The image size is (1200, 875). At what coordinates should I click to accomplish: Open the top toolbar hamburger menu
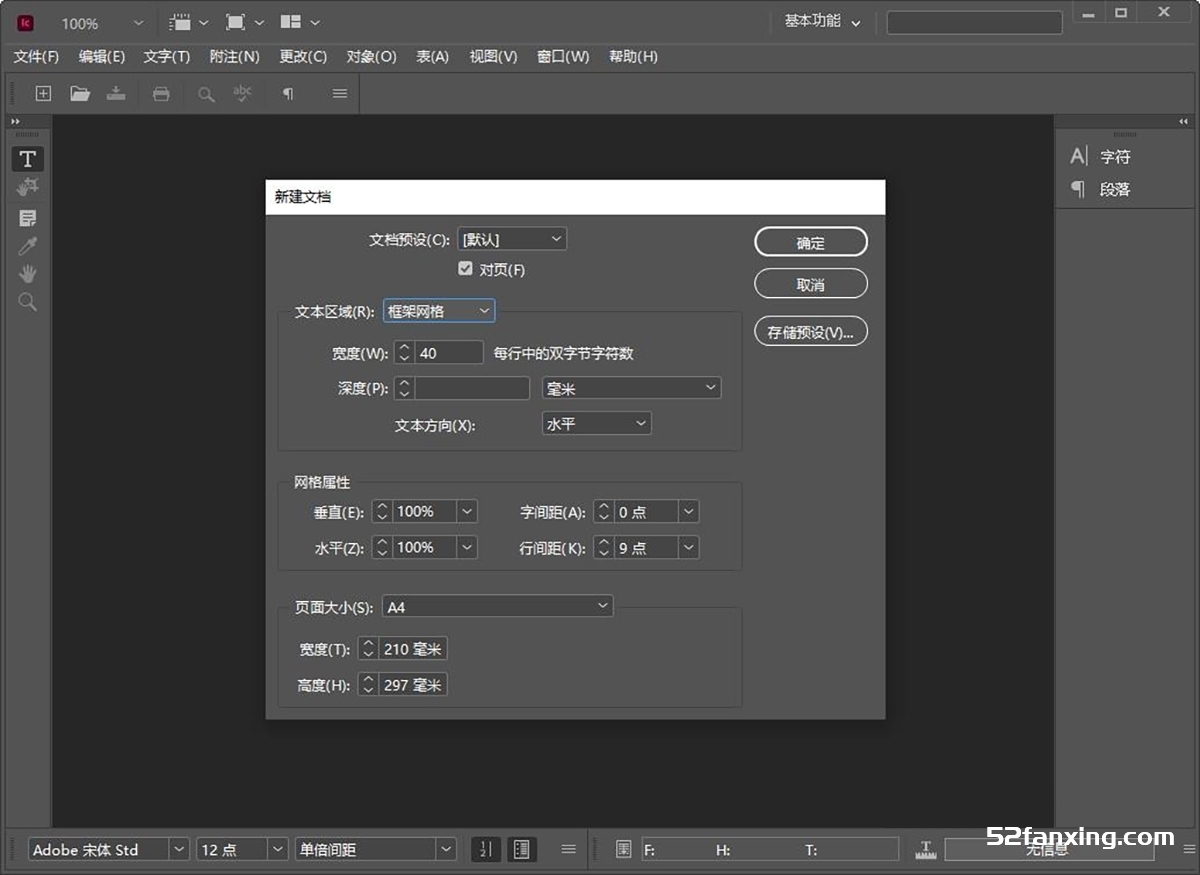340,93
